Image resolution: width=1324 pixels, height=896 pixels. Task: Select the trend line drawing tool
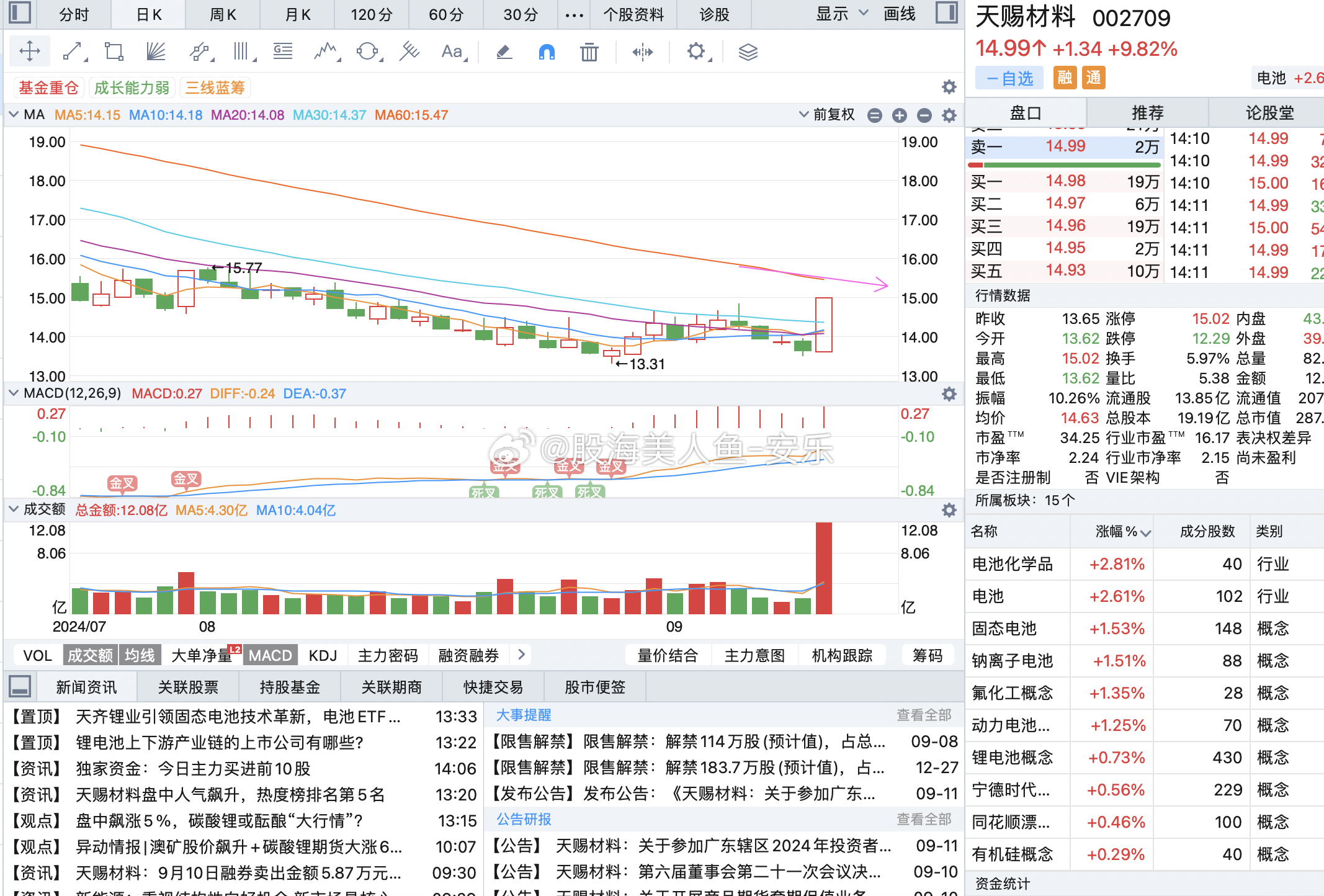pyautogui.click(x=73, y=52)
